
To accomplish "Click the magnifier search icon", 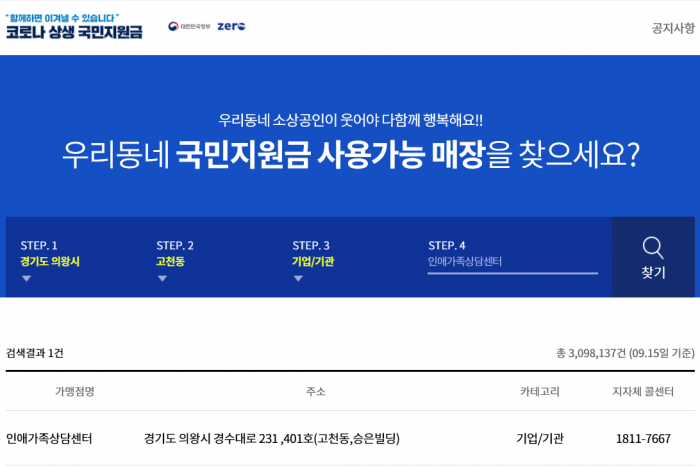I will click(653, 248).
